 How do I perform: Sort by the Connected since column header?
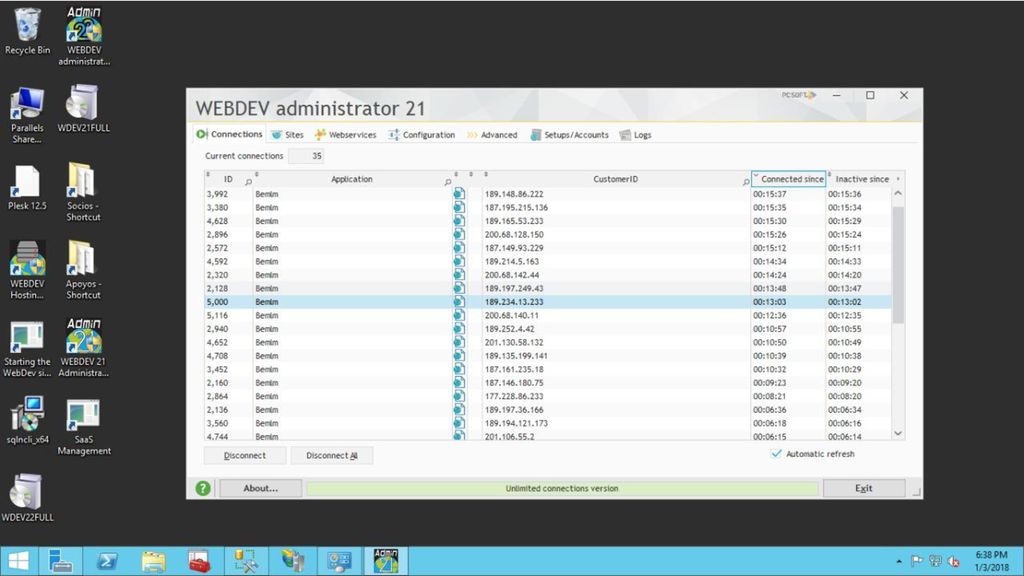pyautogui.click(x=788, y=179)
